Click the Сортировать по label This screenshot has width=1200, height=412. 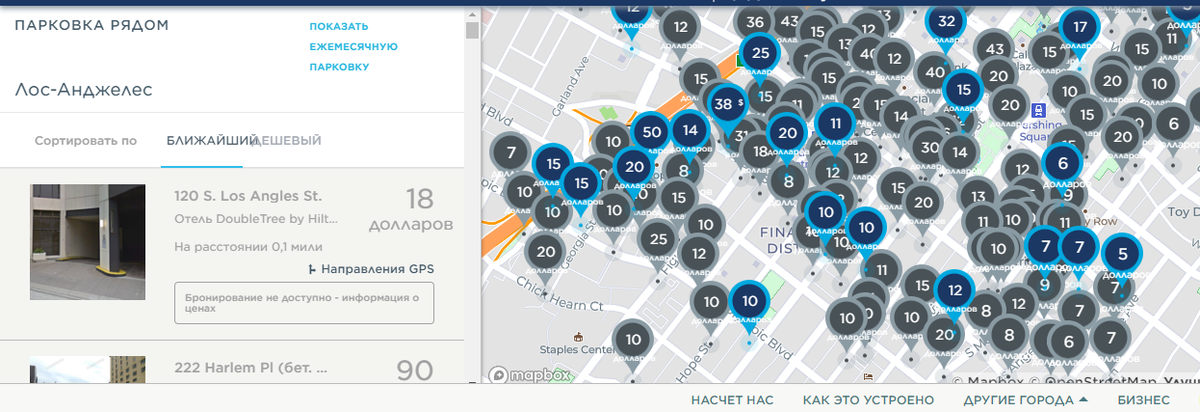click(x=86, y=141)
